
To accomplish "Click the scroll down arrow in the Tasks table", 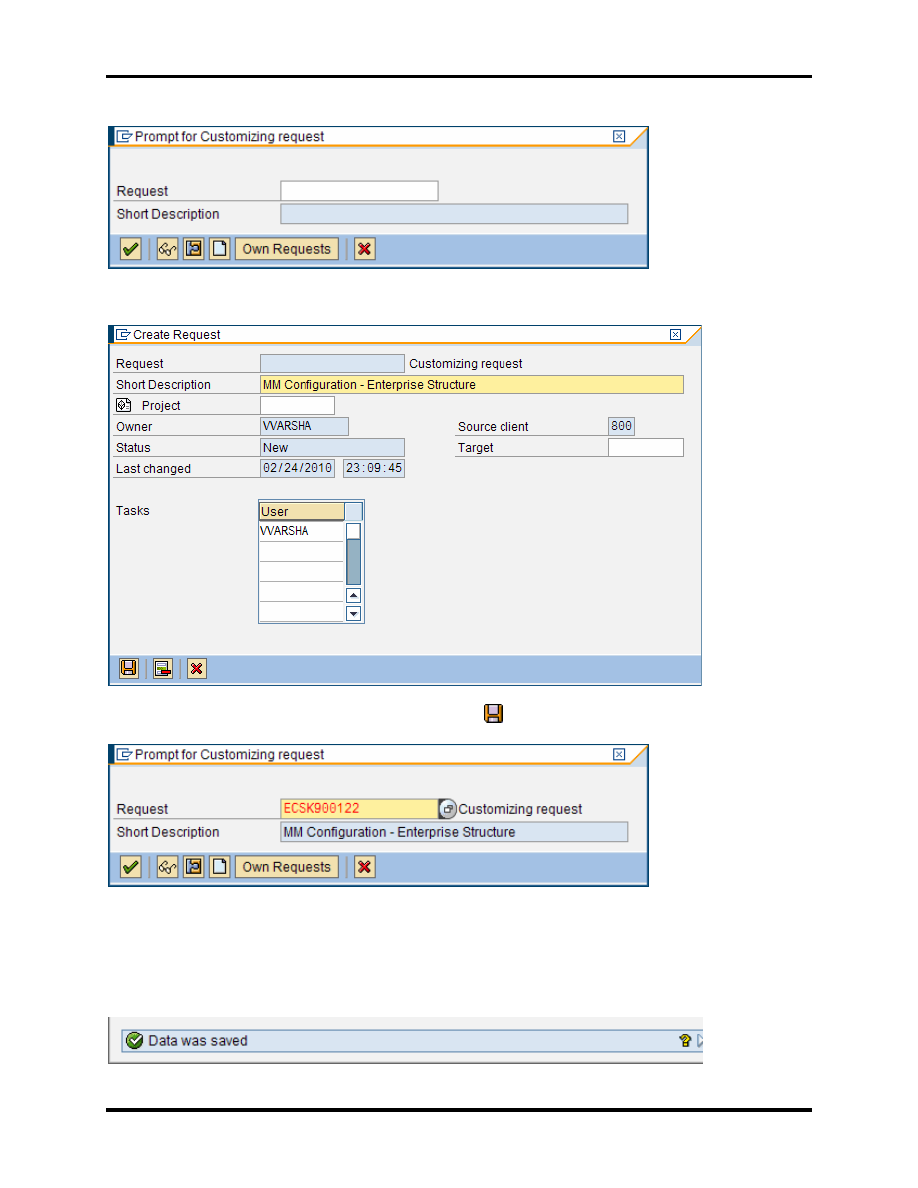I will [x=353, y=614].
